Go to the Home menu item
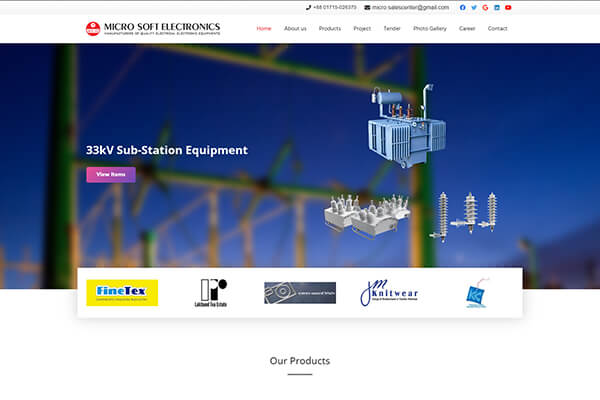The height and width of the screenshot is (400, 600). tap(264, 29)
